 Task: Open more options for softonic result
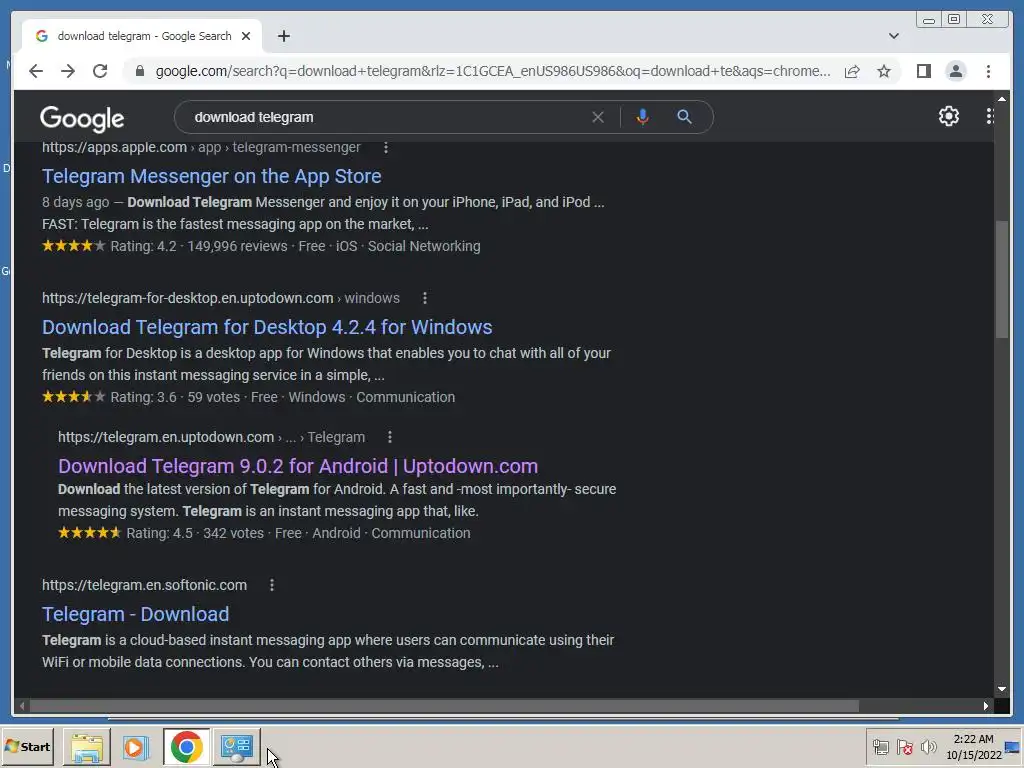click(x=272, y=585)
